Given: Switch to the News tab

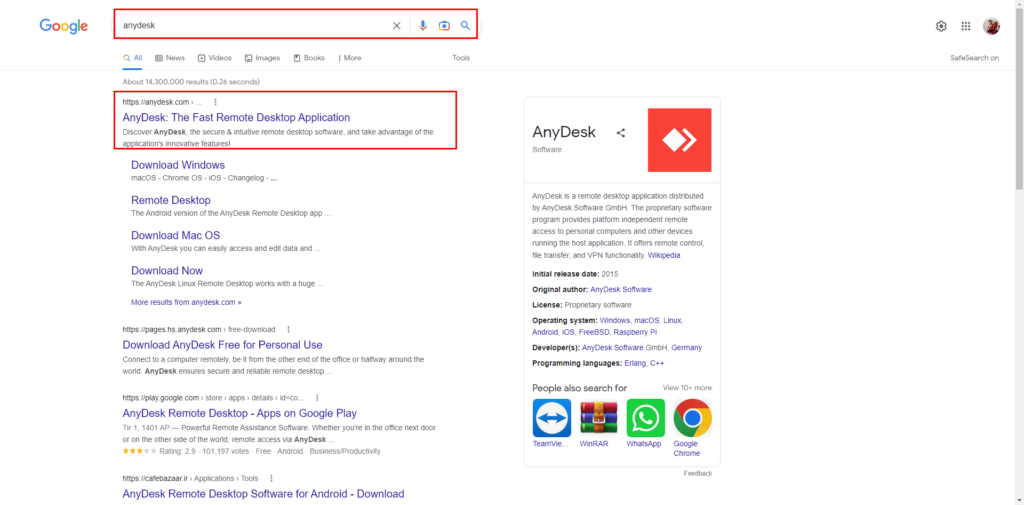Looking at the screenshot, I should (170, 58).
